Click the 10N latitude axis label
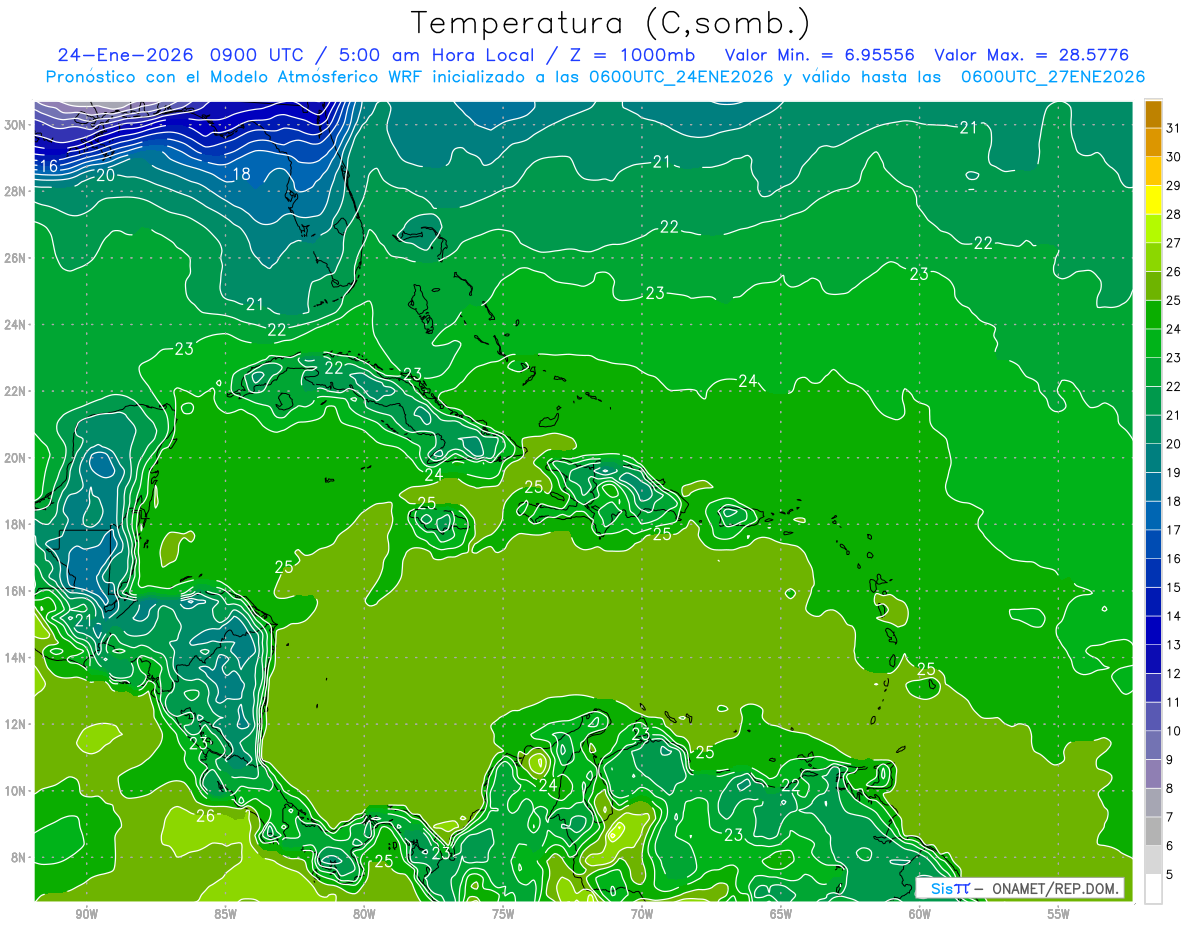Screen dimensions: 1200x927 tap(15, 791)
